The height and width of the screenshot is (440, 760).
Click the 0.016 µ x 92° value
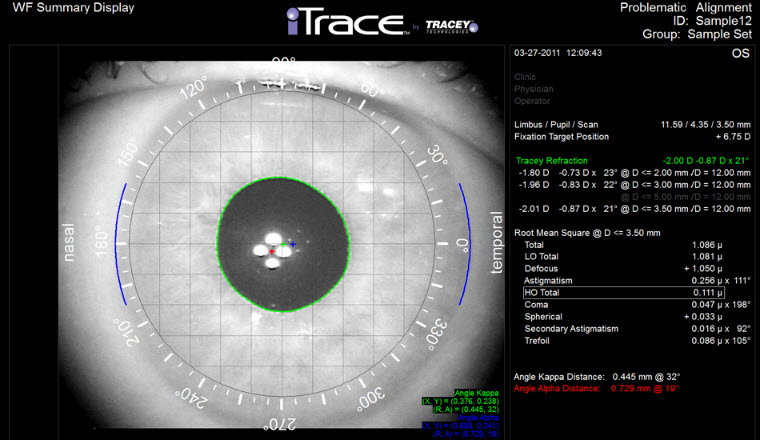[721, 329]
